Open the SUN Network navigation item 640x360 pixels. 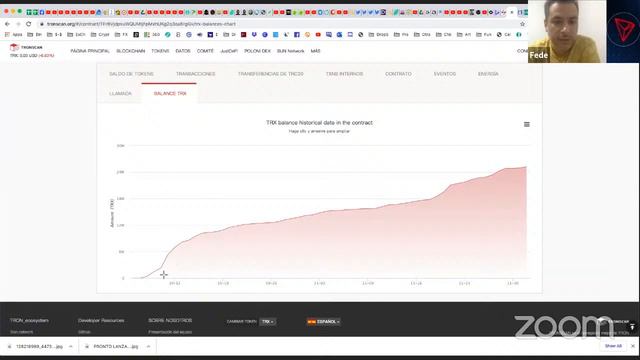[x=291, y=51]
